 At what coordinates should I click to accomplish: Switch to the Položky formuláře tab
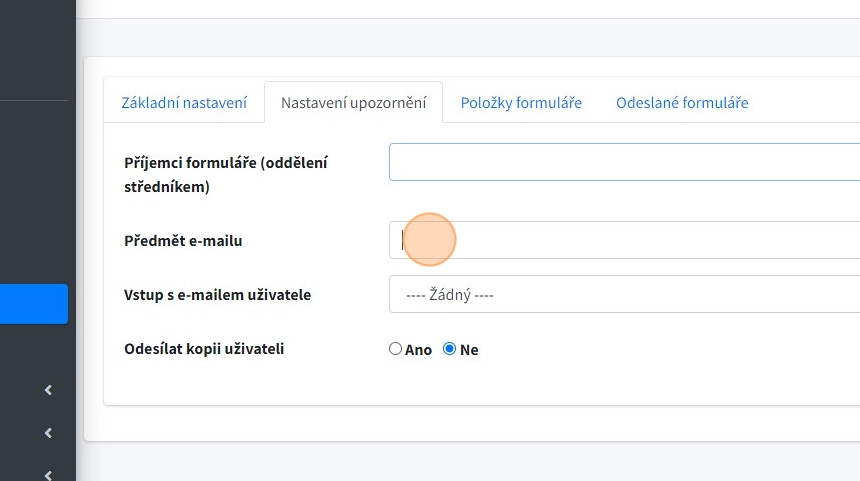pyautogui.click(x=521, y=103)
